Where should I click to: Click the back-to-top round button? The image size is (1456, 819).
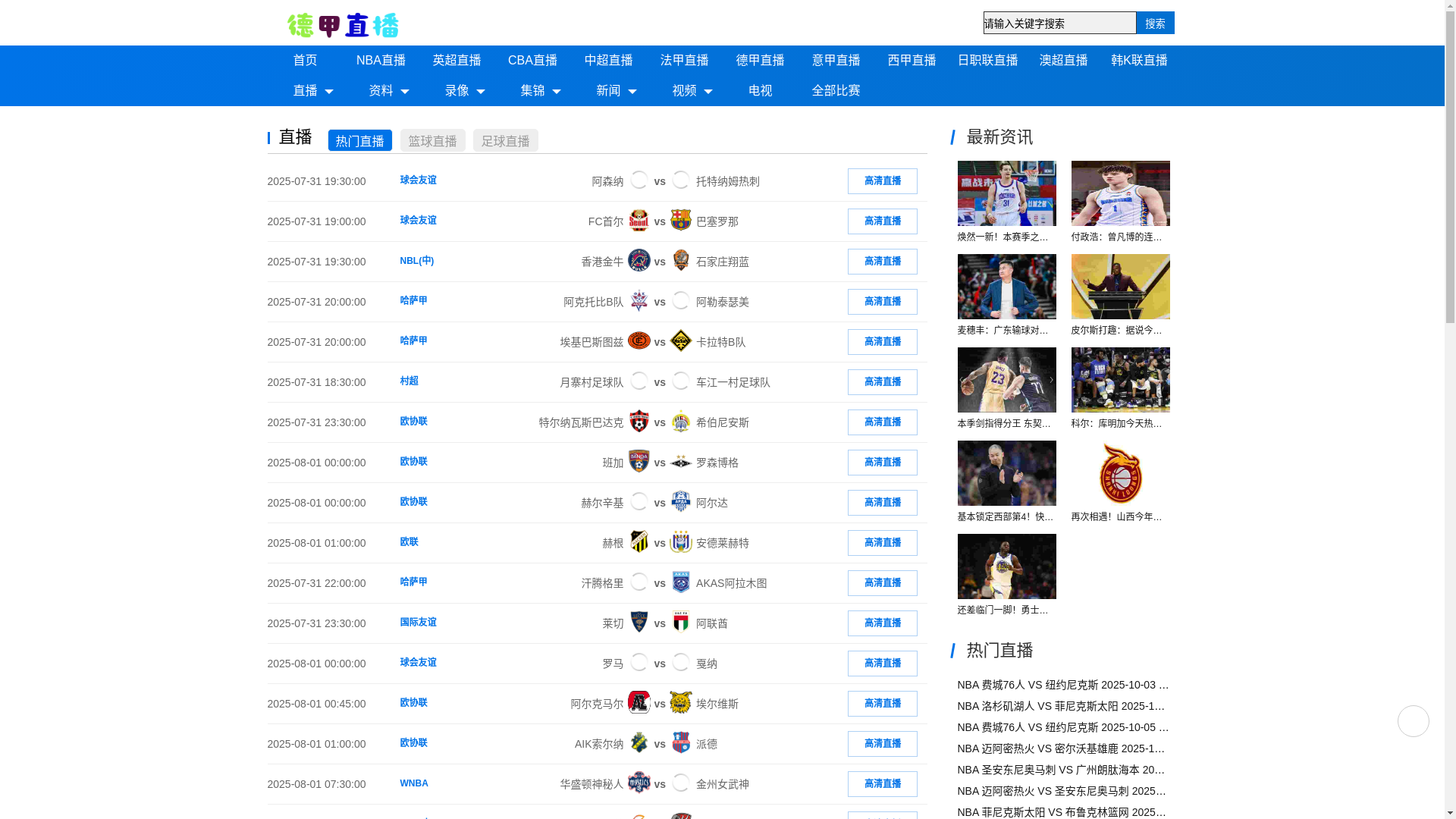[x=1414, y=721]
